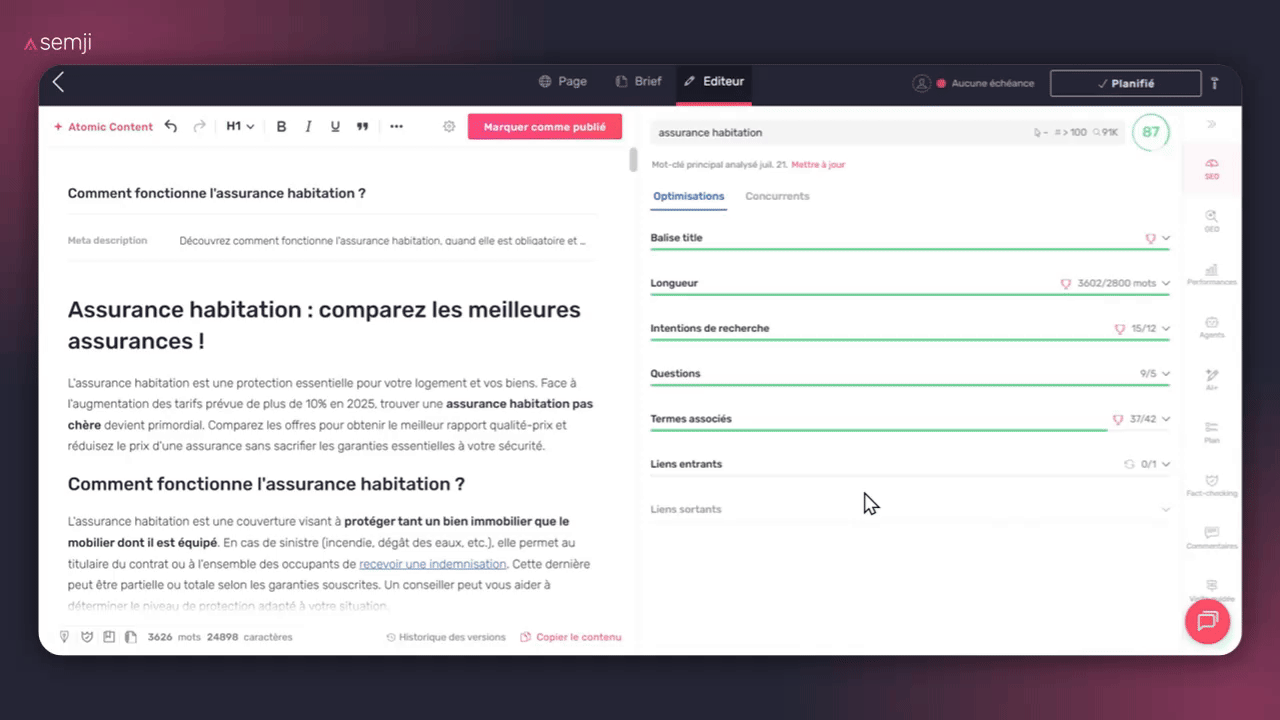The image size is (1280, 720).
Task: Click the undo arrow in editor toolbar
Action: (x=171, y=127)
